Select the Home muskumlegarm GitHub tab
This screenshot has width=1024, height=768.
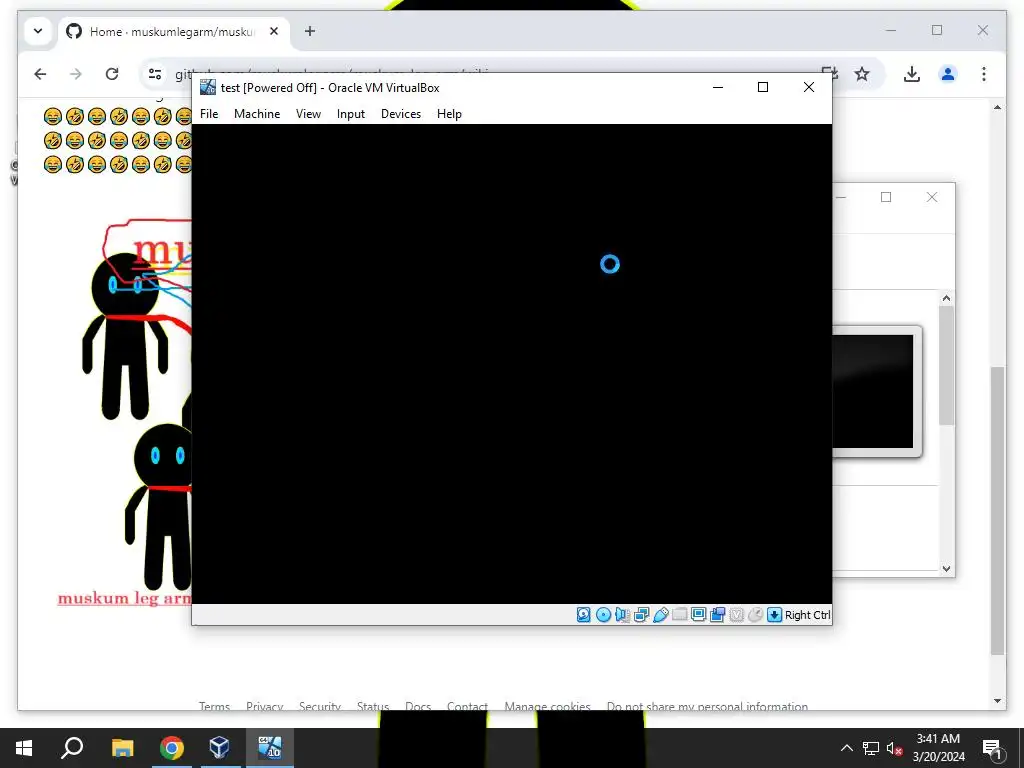pyautogui.click(x=172, y=31)
